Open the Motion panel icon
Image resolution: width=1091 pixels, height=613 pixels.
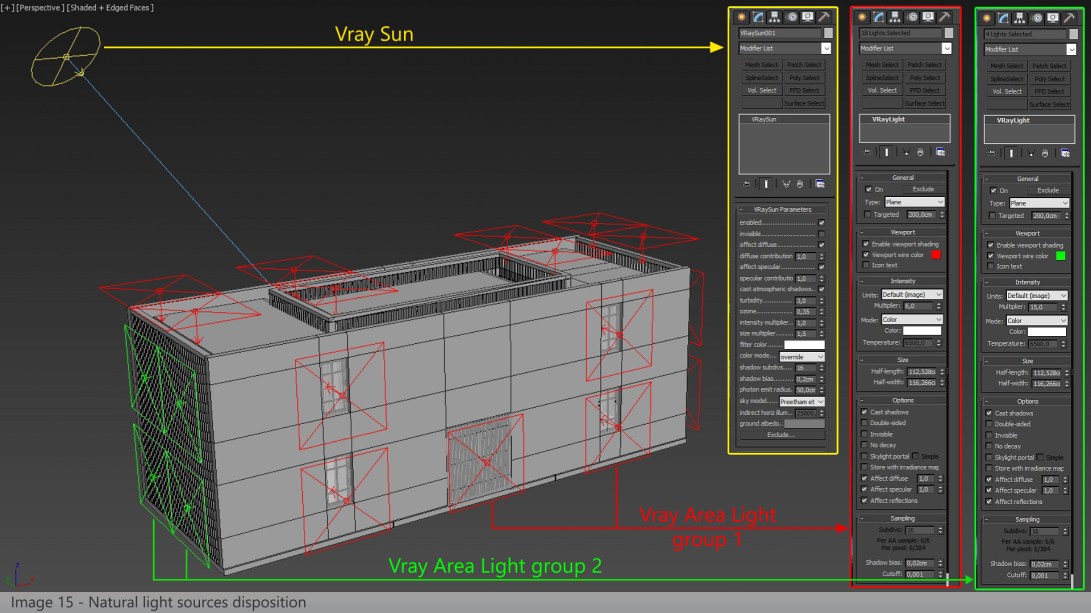pos(791,16)
